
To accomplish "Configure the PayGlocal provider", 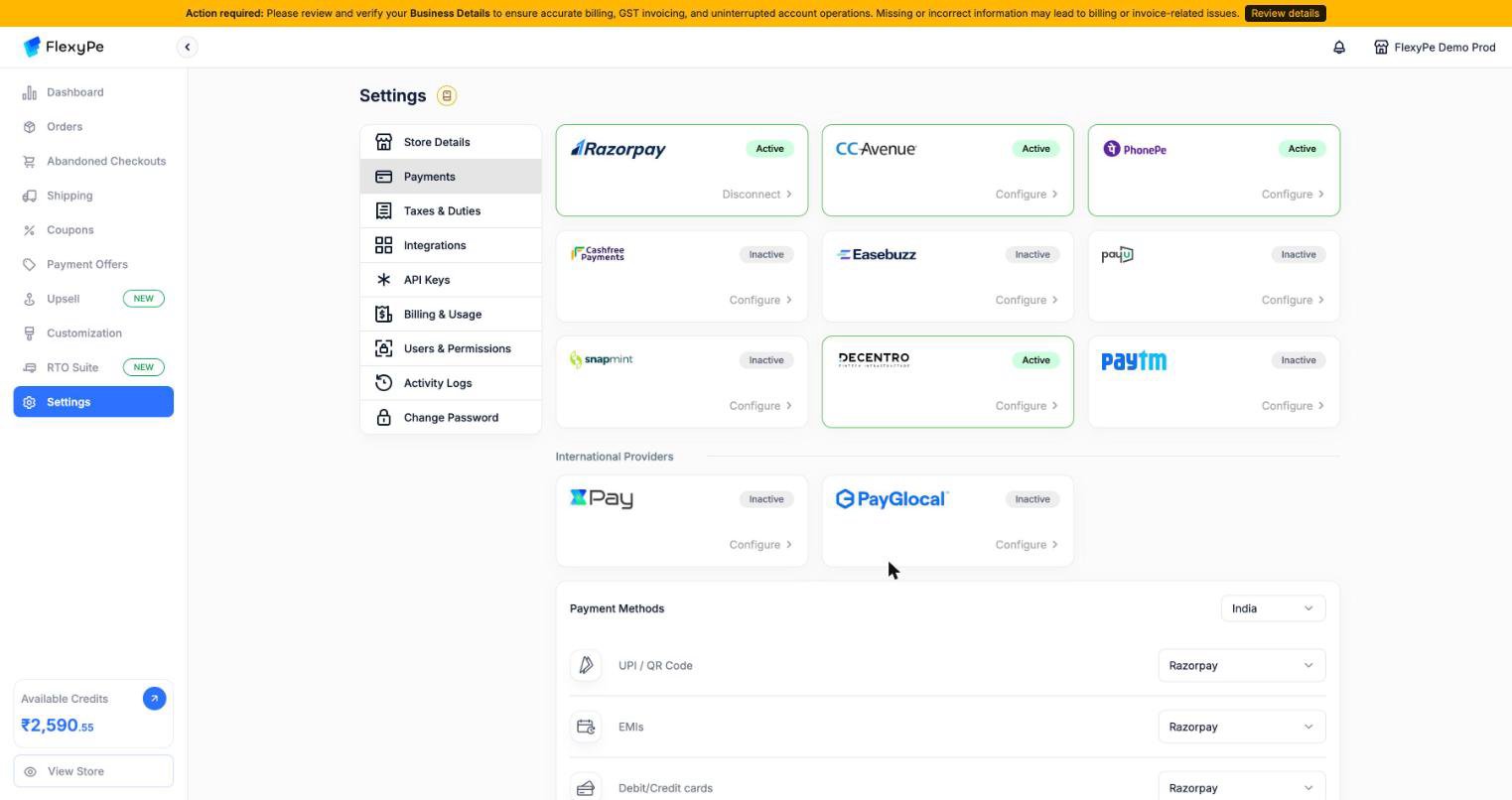I will [x=1027, y=545].
